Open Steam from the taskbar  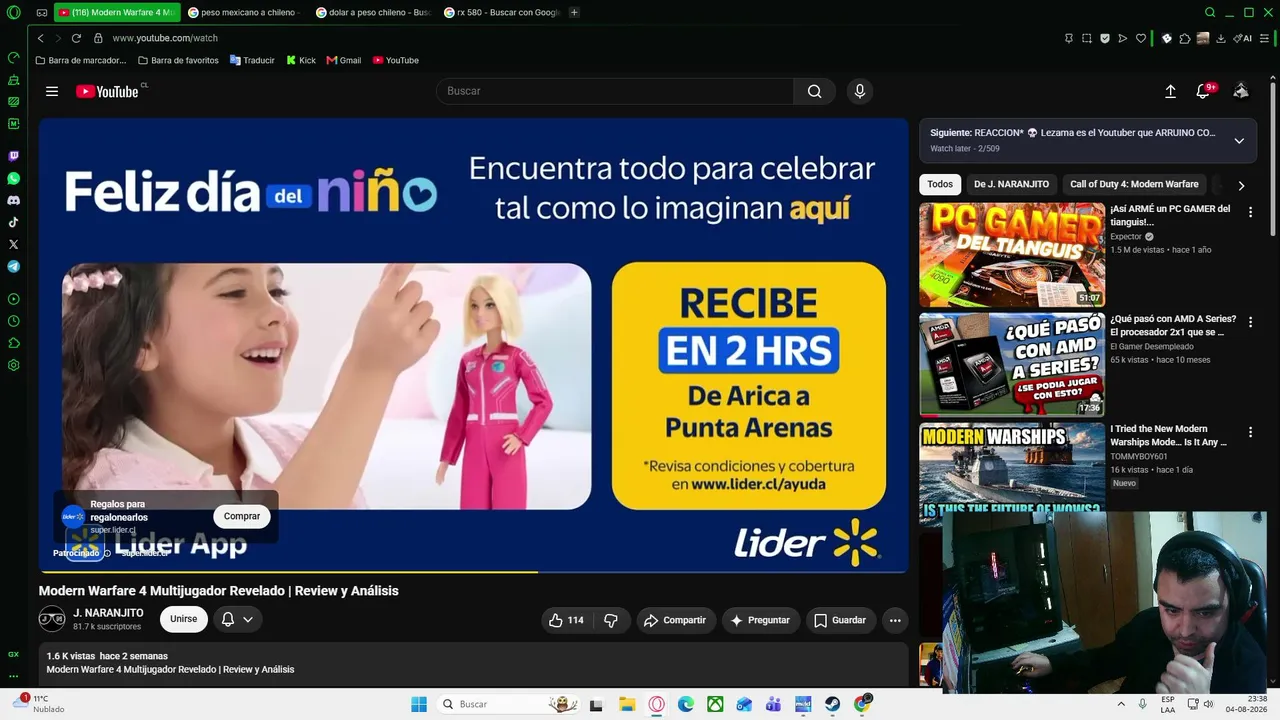(x=832, y=704)
